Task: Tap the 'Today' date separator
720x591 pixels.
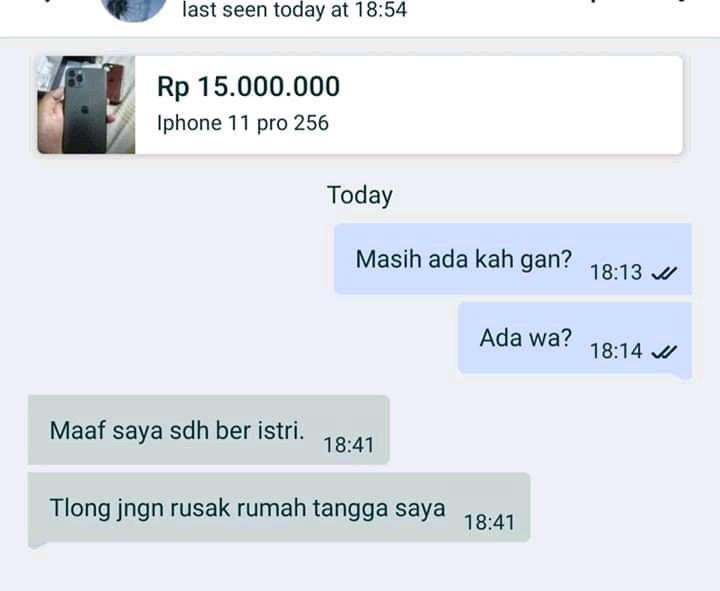Action: [x=360, y=195]
